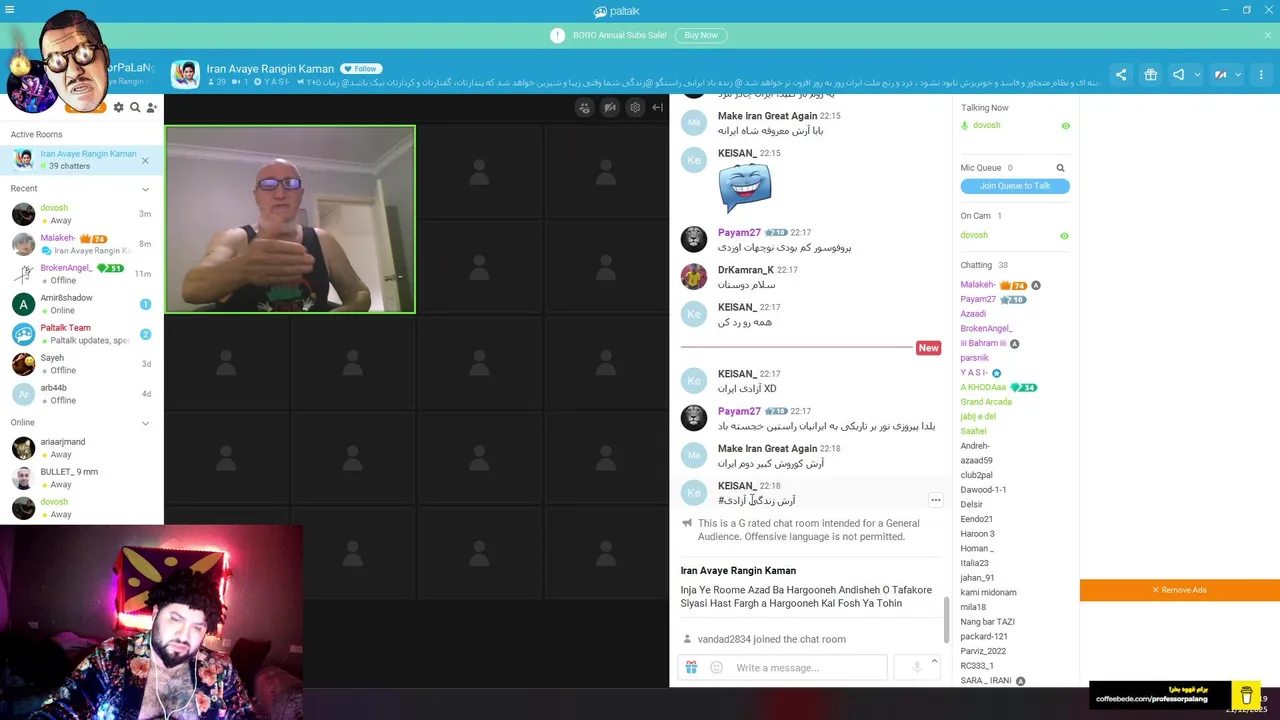Select SARA _ IRANI in Chatting list

point(986,681)
